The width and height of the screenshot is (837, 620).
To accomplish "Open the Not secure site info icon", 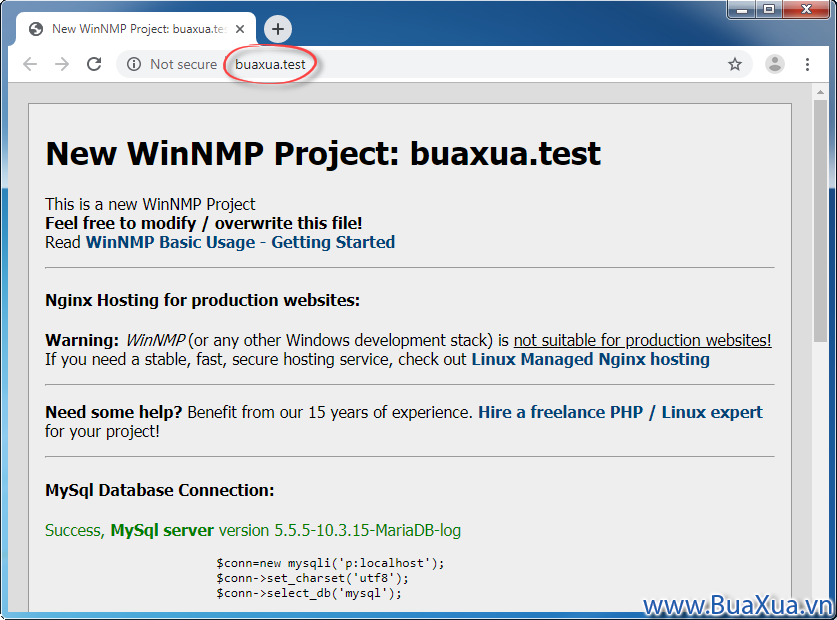I will tap(134, 65).
